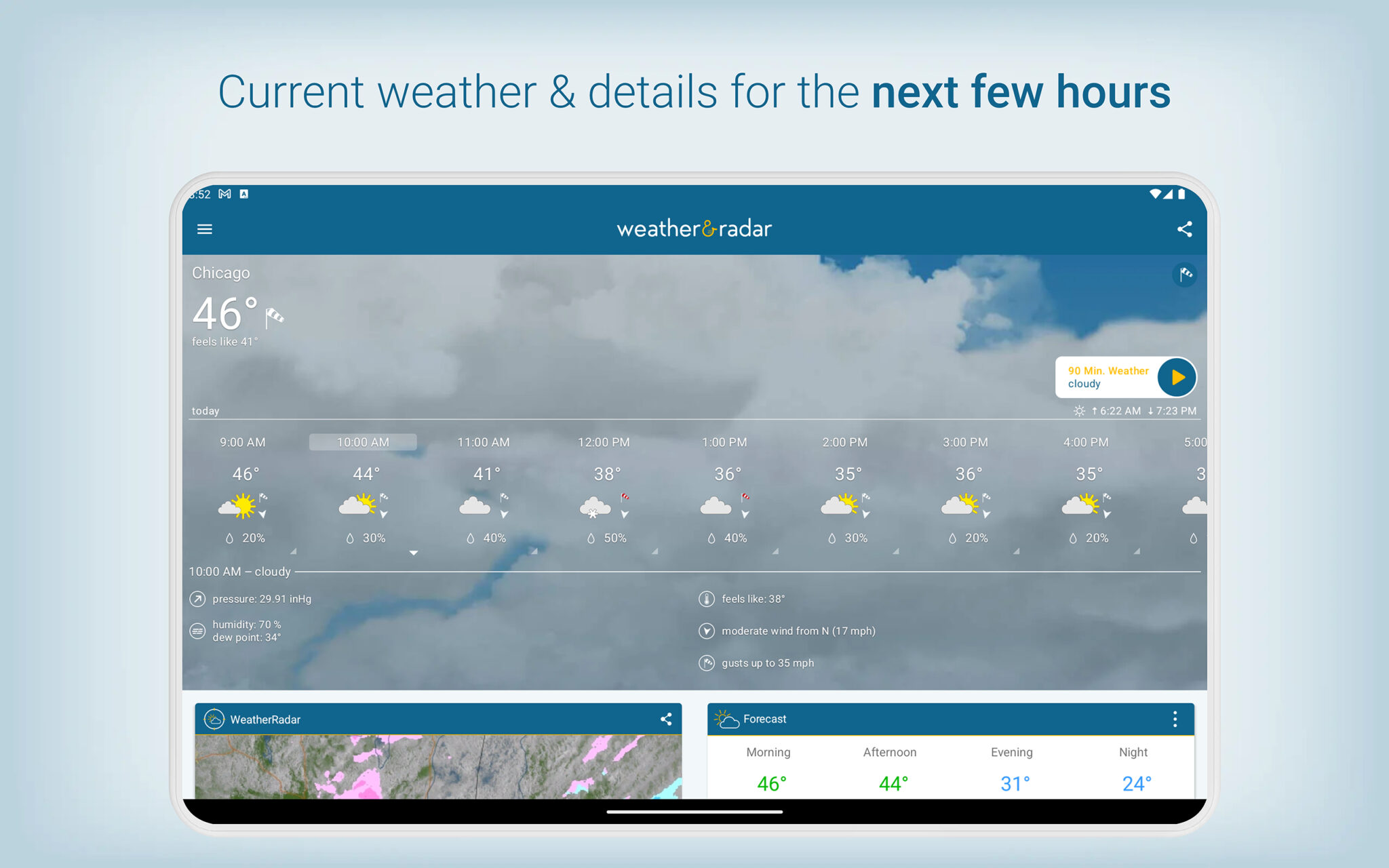
Task: Share the weather via the top-right share icon
Action: pos(1184,229)
